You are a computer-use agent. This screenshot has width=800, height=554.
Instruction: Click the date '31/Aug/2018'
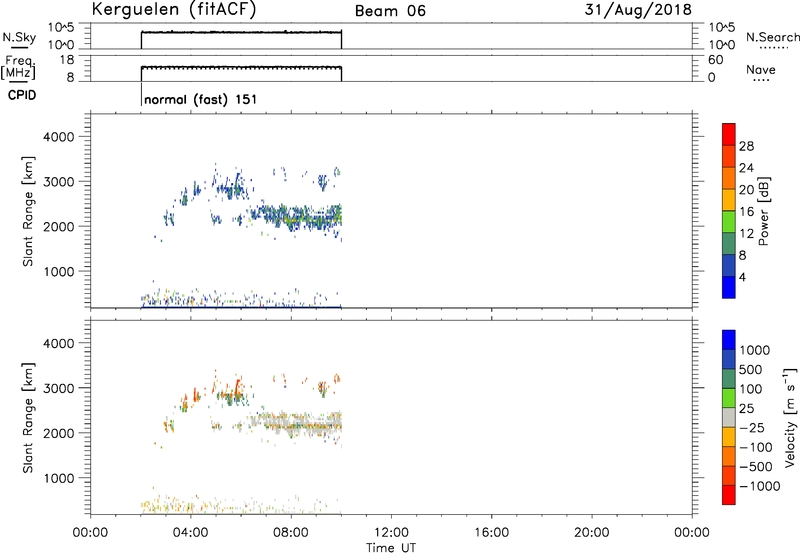click(638, 10)
